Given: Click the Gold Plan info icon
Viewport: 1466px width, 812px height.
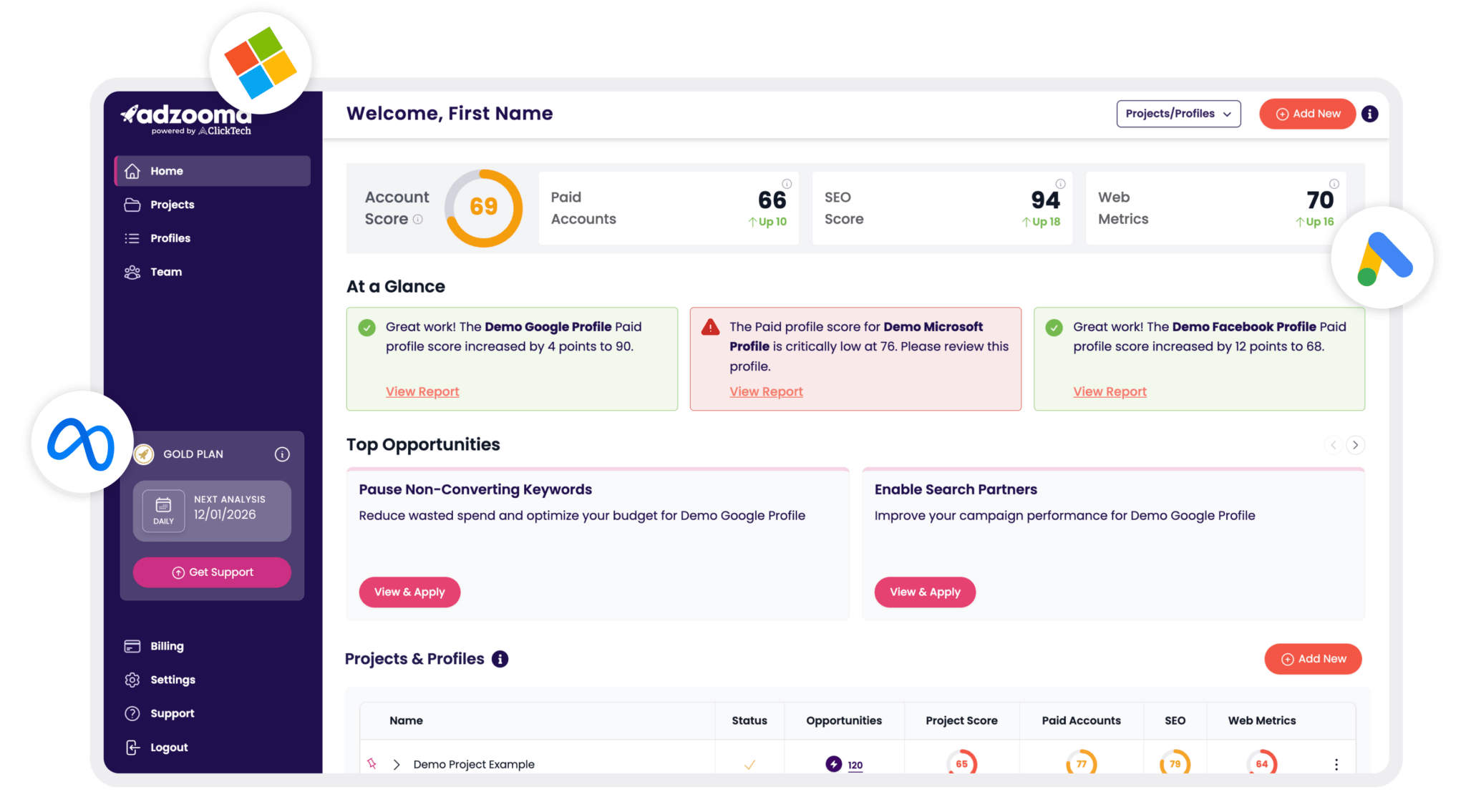Looking at the screenshot, I should pyautogui.click(x=282, y=454).
